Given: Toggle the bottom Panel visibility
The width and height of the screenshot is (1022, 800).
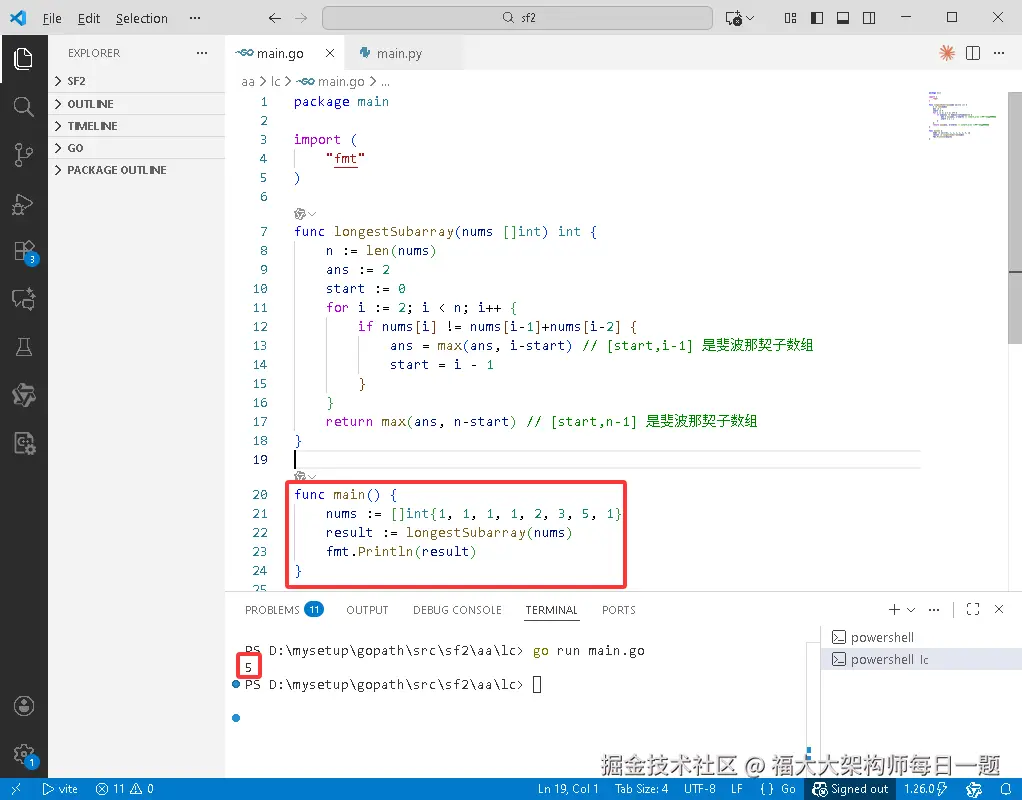Looking at the screenshot, I should tap(843, 18).
